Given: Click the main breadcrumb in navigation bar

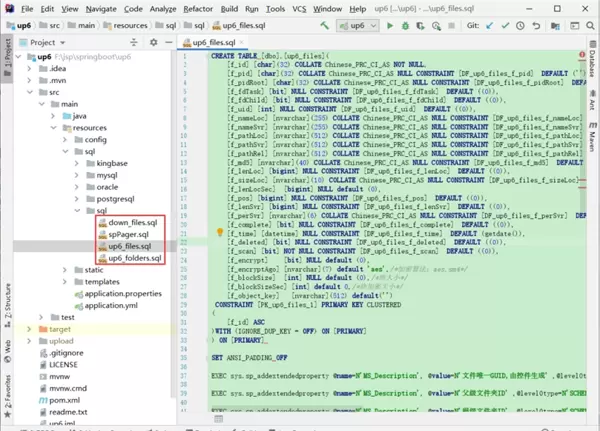Looking at the screenshot, I should click(86, 26).
